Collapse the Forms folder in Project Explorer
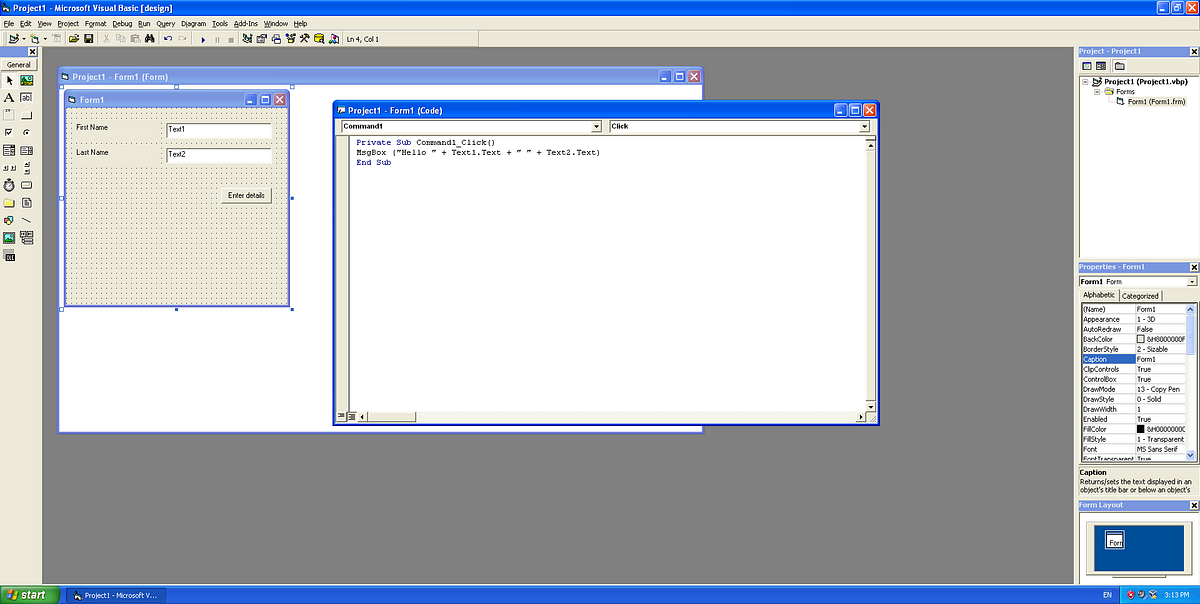 click(x=1096, y=92)
